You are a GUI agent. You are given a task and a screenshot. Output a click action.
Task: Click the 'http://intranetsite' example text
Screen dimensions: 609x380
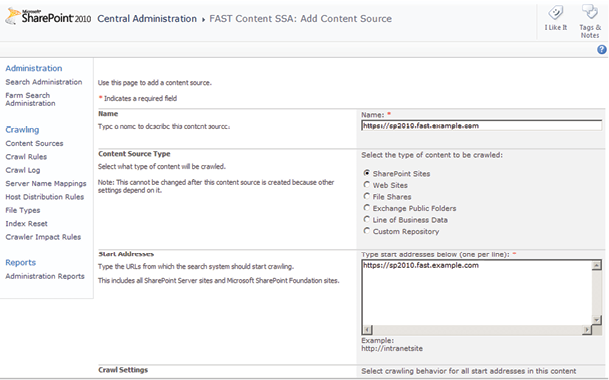point(392,349)
